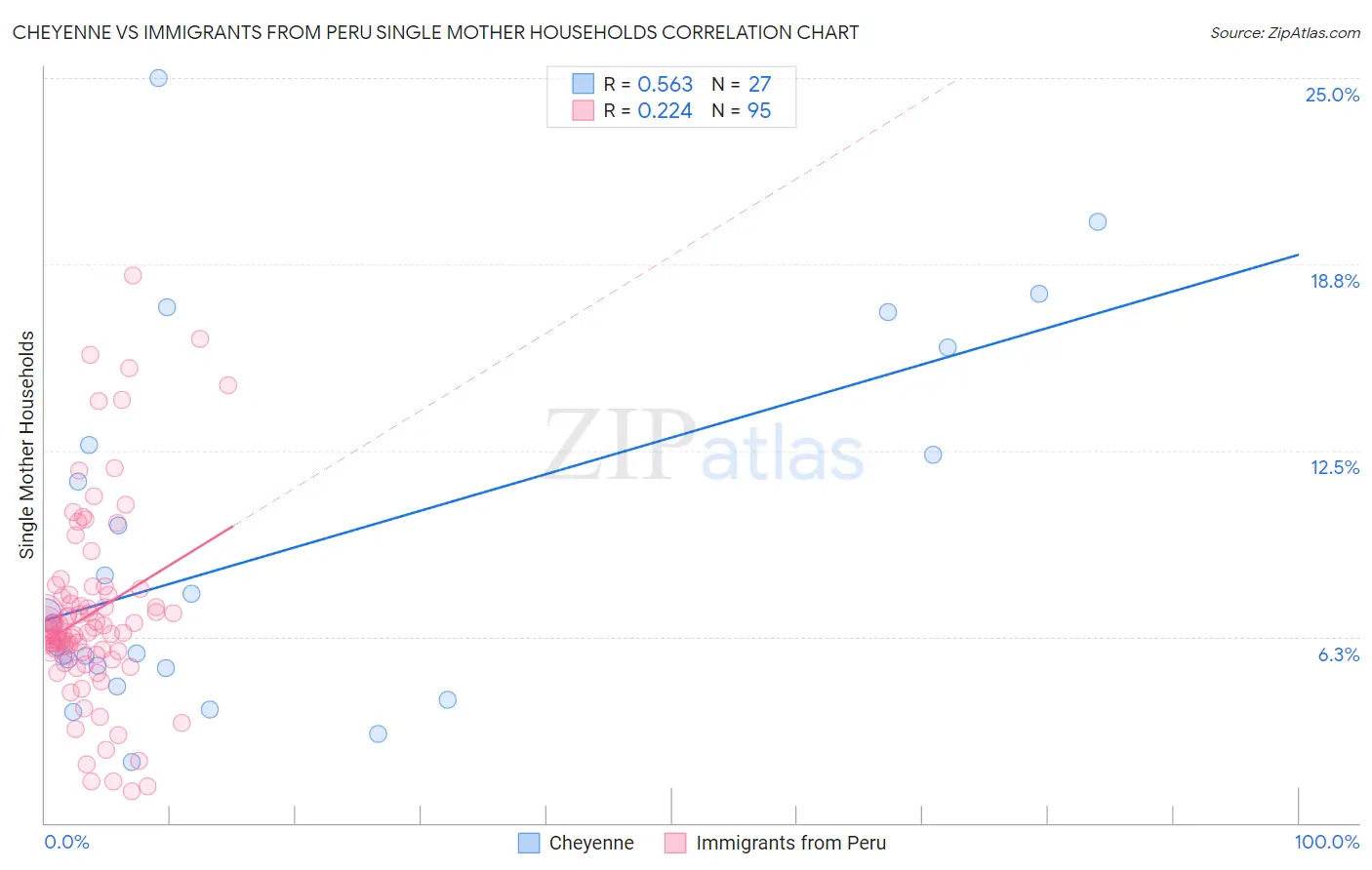Click the chart title text
Screen dimensions: 1372x870
(435, 32)
